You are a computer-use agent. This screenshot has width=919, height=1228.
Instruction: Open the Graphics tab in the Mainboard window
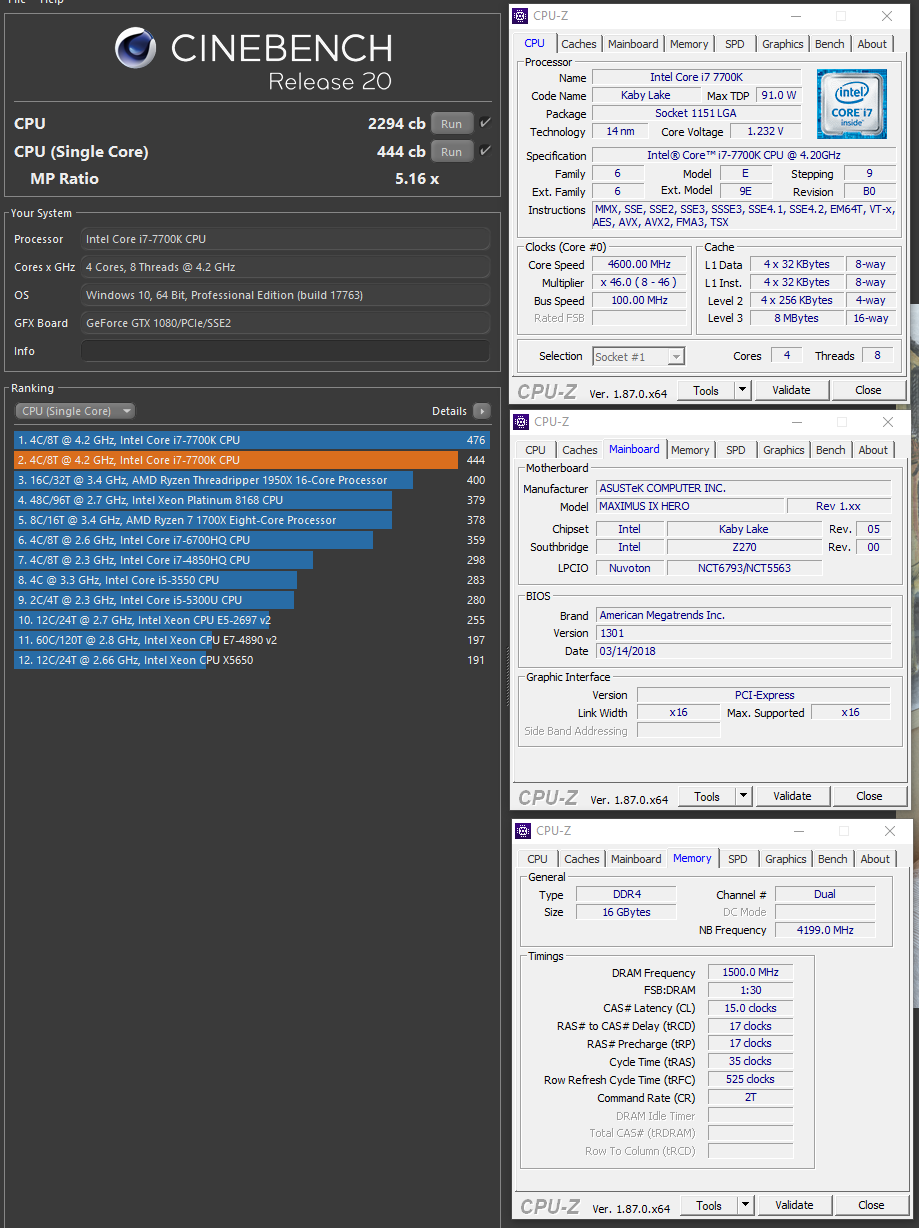click(784, 450)
